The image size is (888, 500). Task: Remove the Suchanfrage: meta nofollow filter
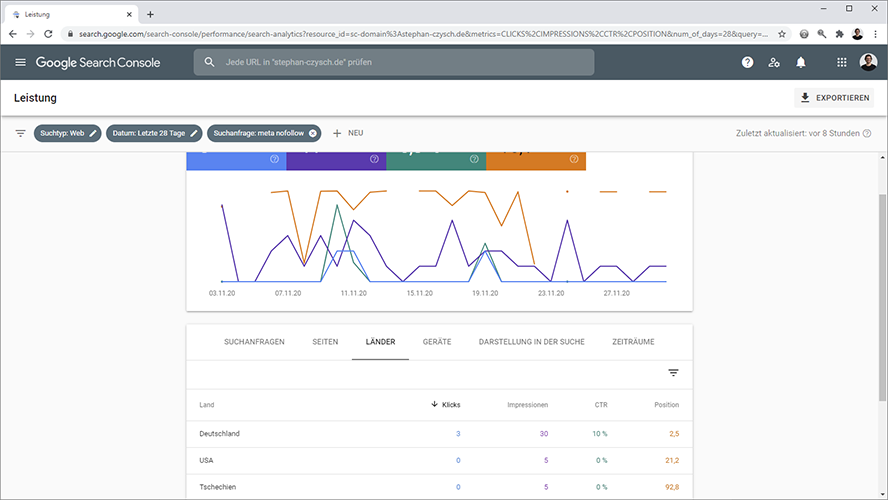pos(313,134)
